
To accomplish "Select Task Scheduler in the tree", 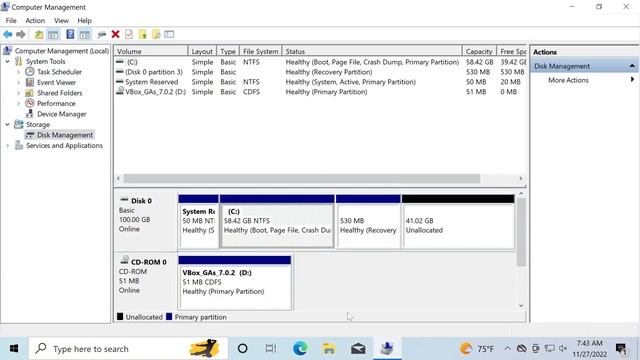I will tap(59, 72).
